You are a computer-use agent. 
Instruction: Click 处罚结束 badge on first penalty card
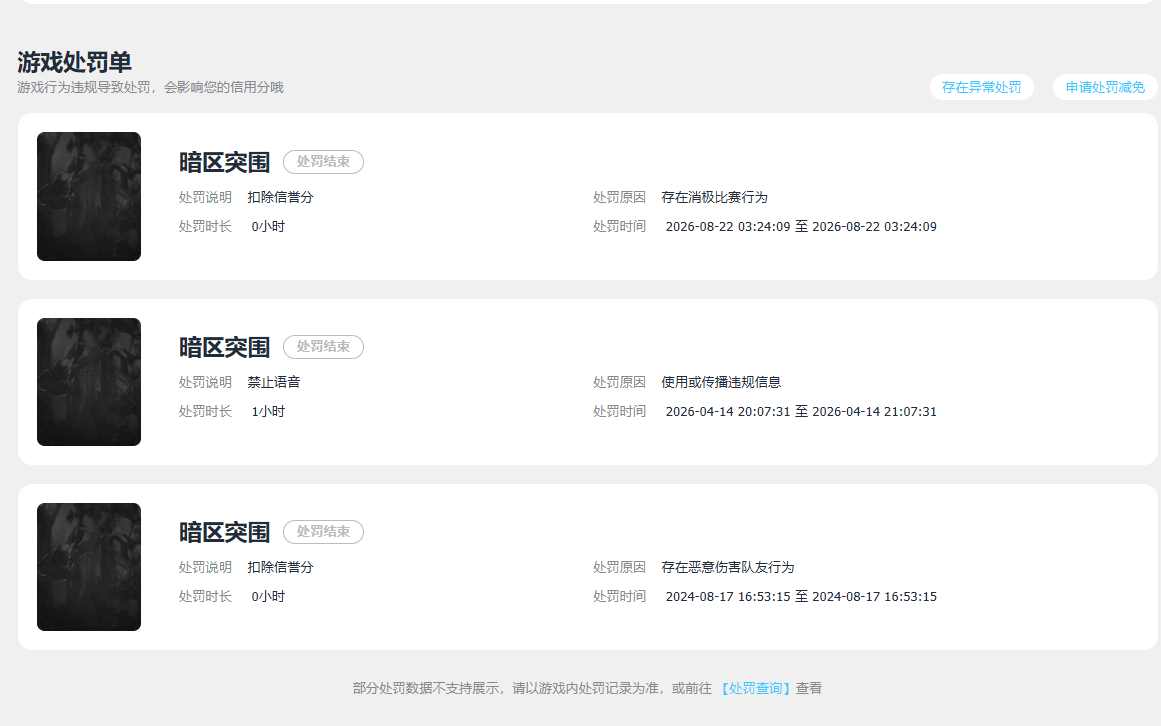pos(324,161)
